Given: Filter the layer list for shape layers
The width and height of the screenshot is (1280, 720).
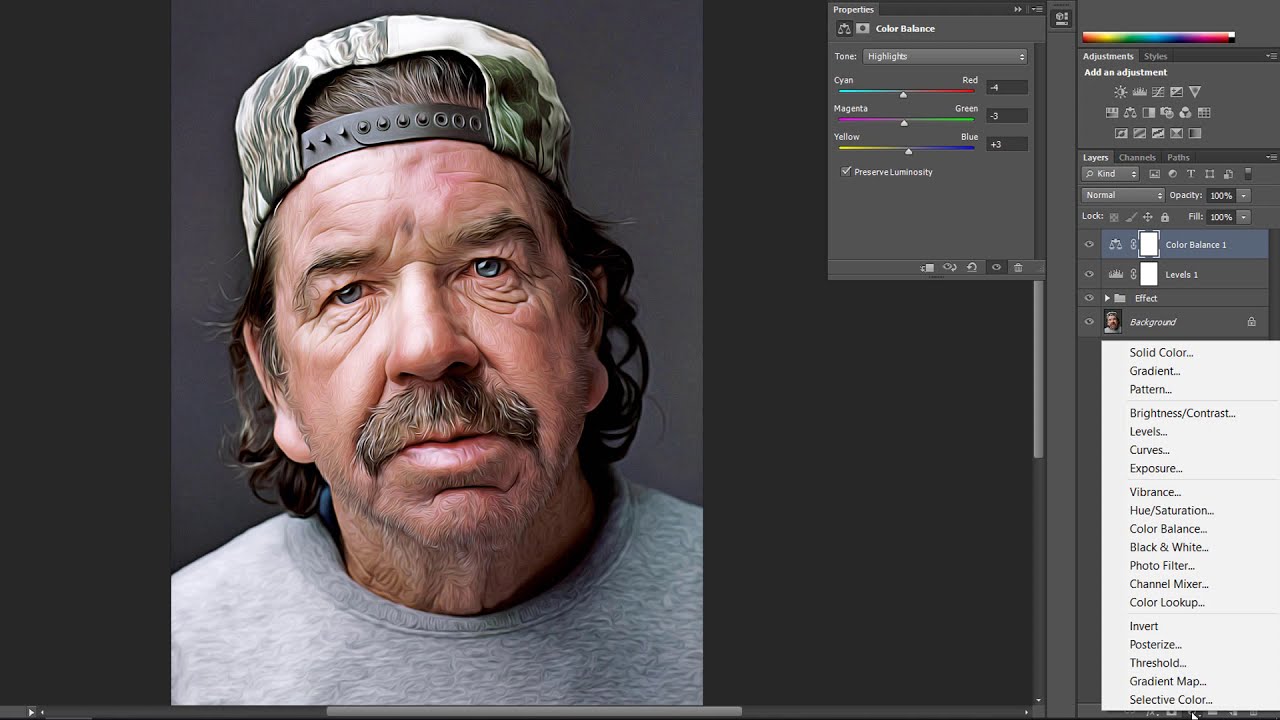Looking at the screenshot, I should coord(1209,174).
